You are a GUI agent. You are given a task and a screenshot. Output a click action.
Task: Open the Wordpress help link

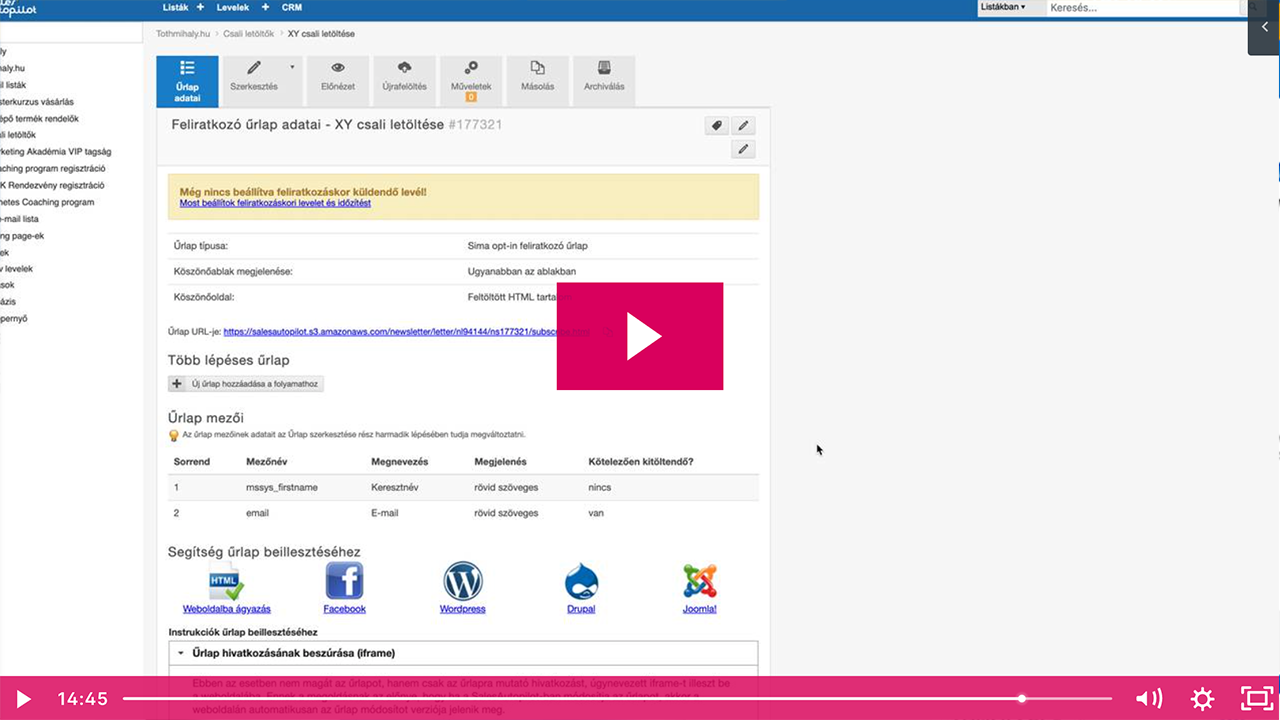pyautogui.click(x=463, y=609)
